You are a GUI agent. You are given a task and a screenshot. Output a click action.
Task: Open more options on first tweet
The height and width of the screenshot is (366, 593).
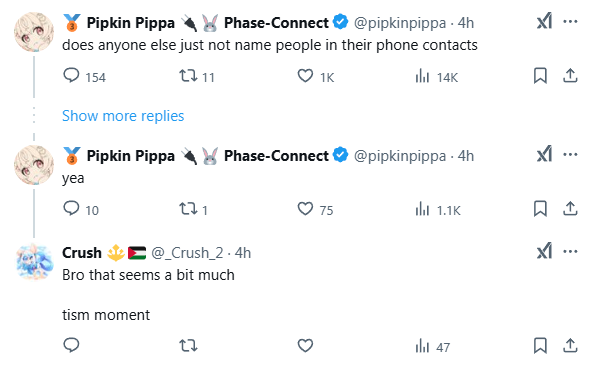pos(570,22)
